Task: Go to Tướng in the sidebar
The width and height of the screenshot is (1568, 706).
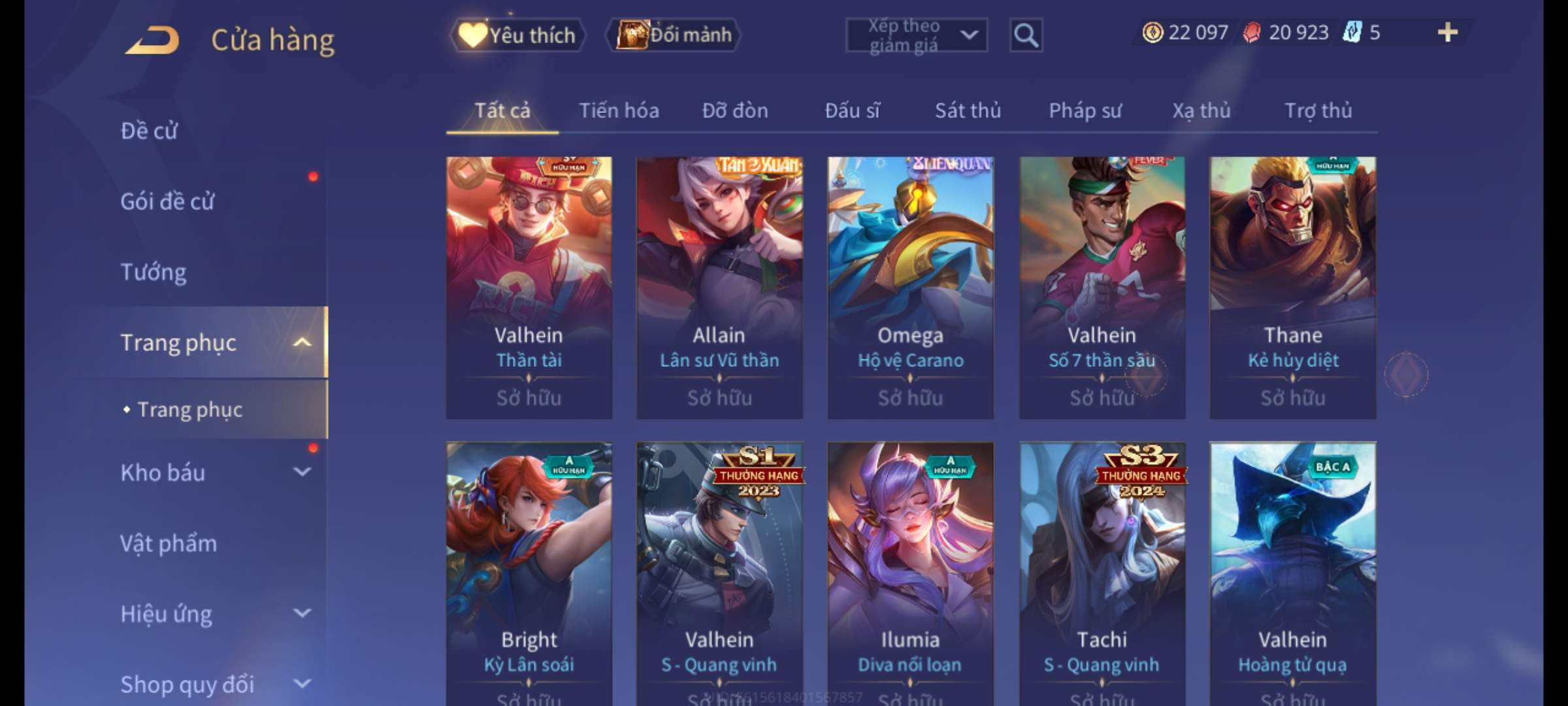Action: click(x=154, y=272)
